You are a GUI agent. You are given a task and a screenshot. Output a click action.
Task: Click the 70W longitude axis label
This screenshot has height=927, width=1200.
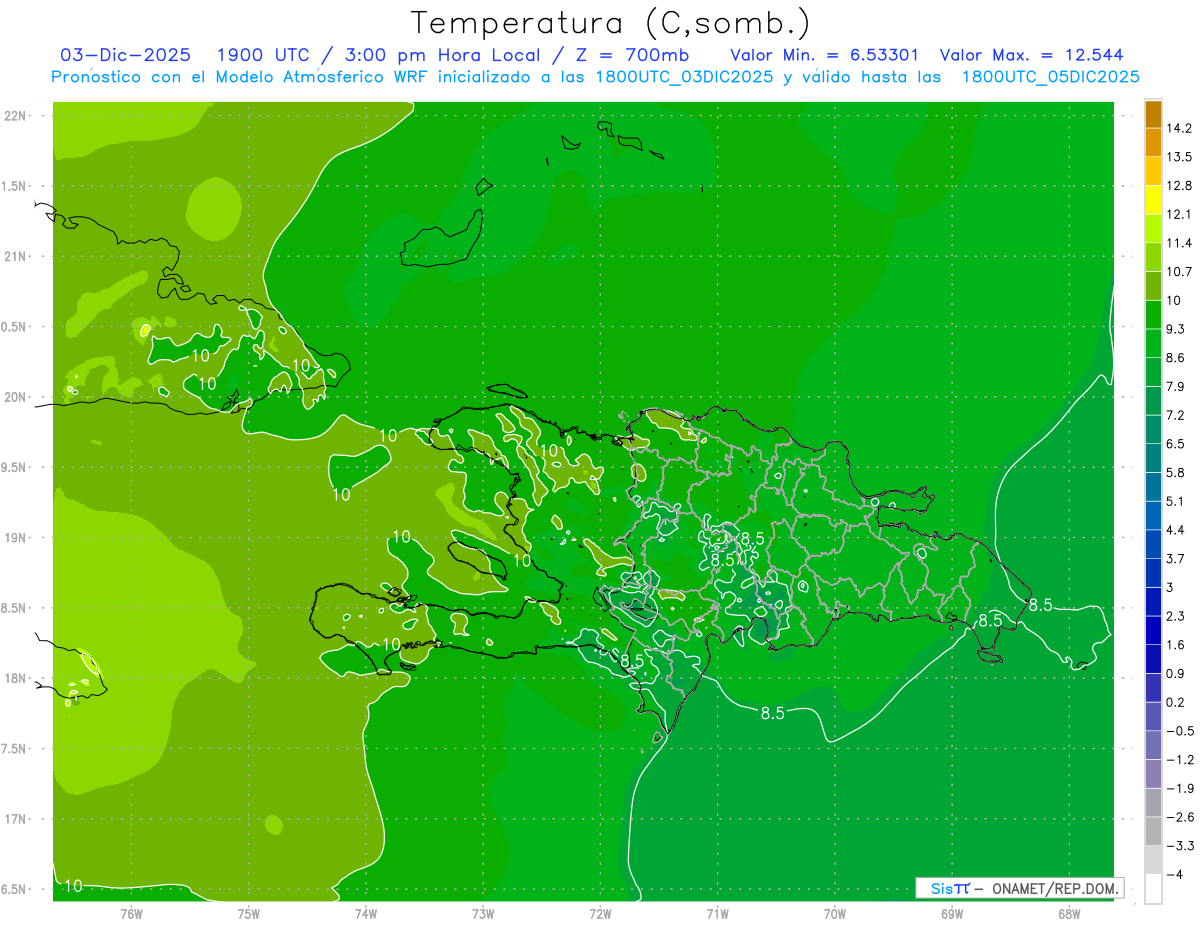(x=835, y=914)
